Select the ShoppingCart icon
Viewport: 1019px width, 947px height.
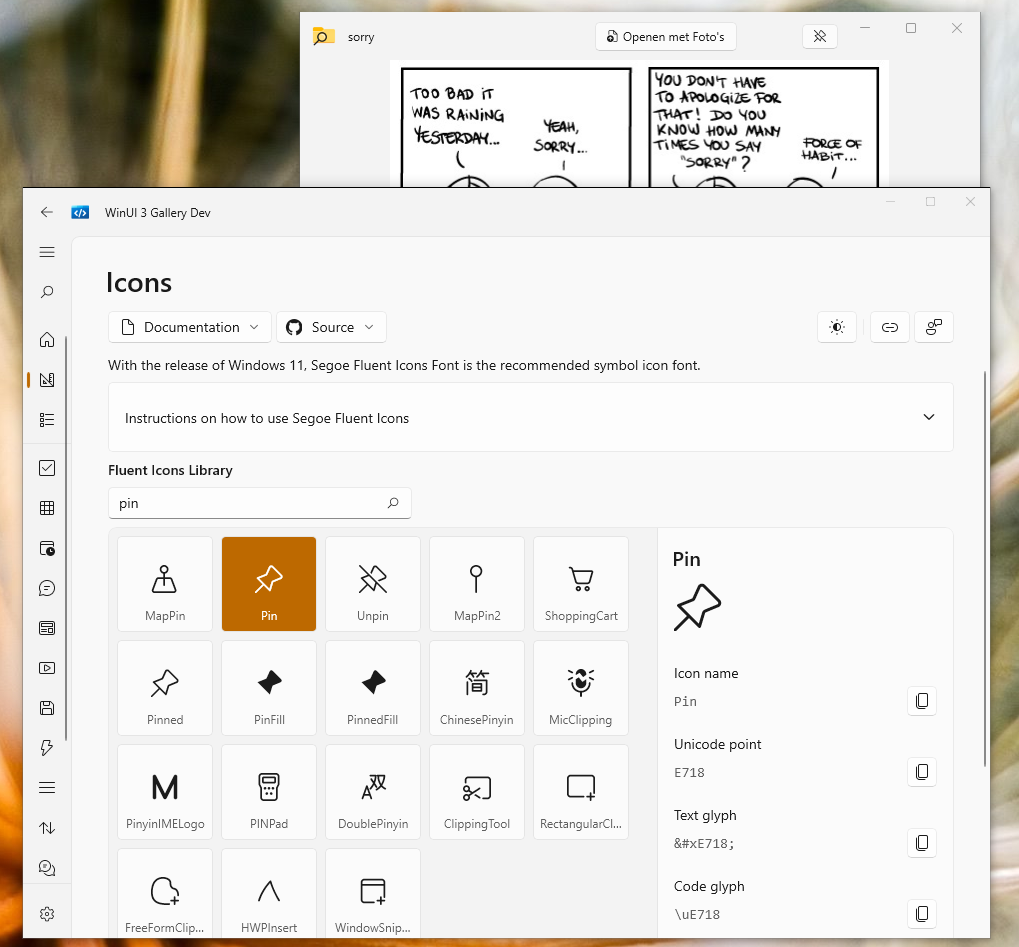(580, 584)
